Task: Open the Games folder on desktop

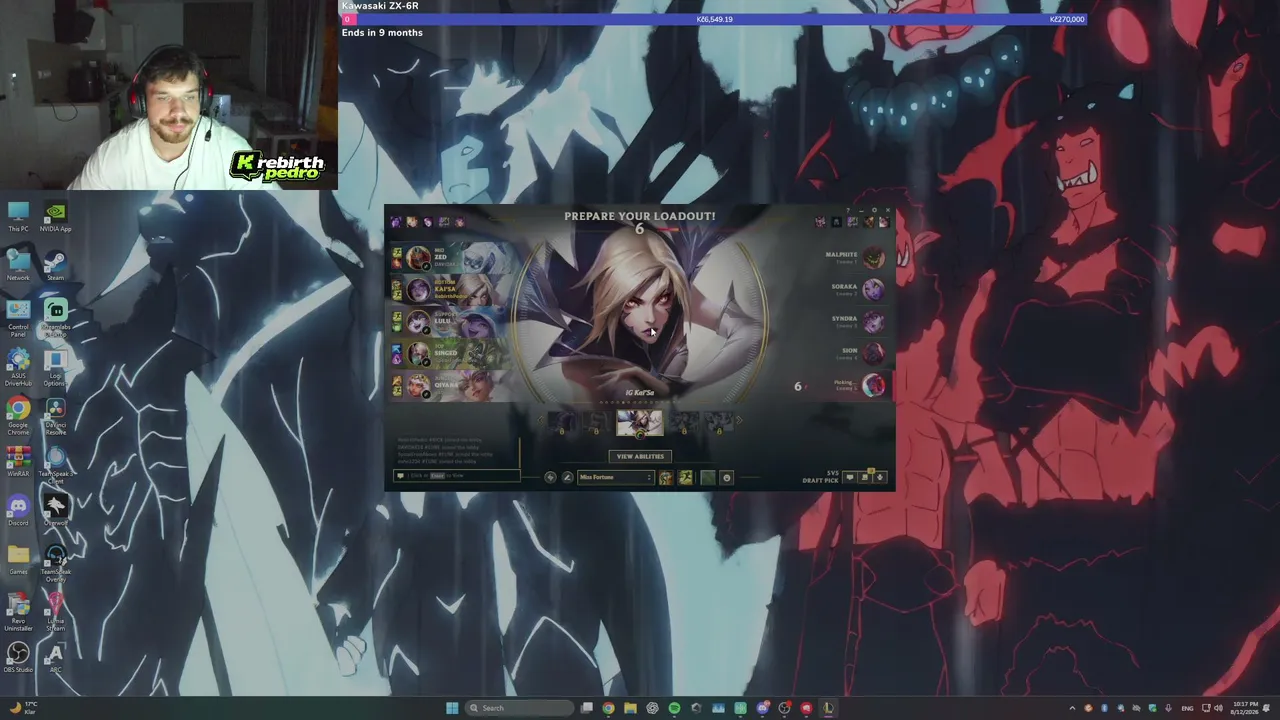Action: (x=18, y=559)
